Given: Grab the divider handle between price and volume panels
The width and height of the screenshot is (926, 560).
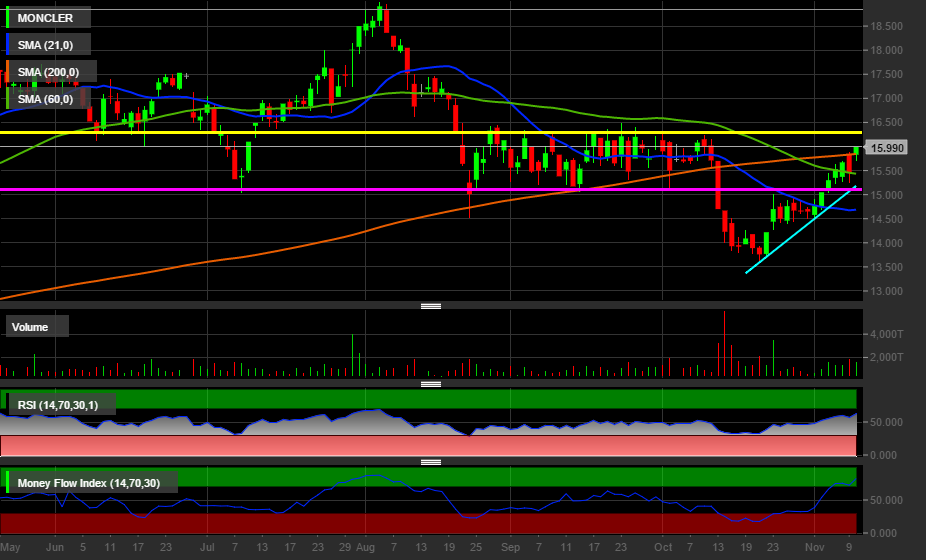Looking at the screenshot, I should tap(431, 306).
